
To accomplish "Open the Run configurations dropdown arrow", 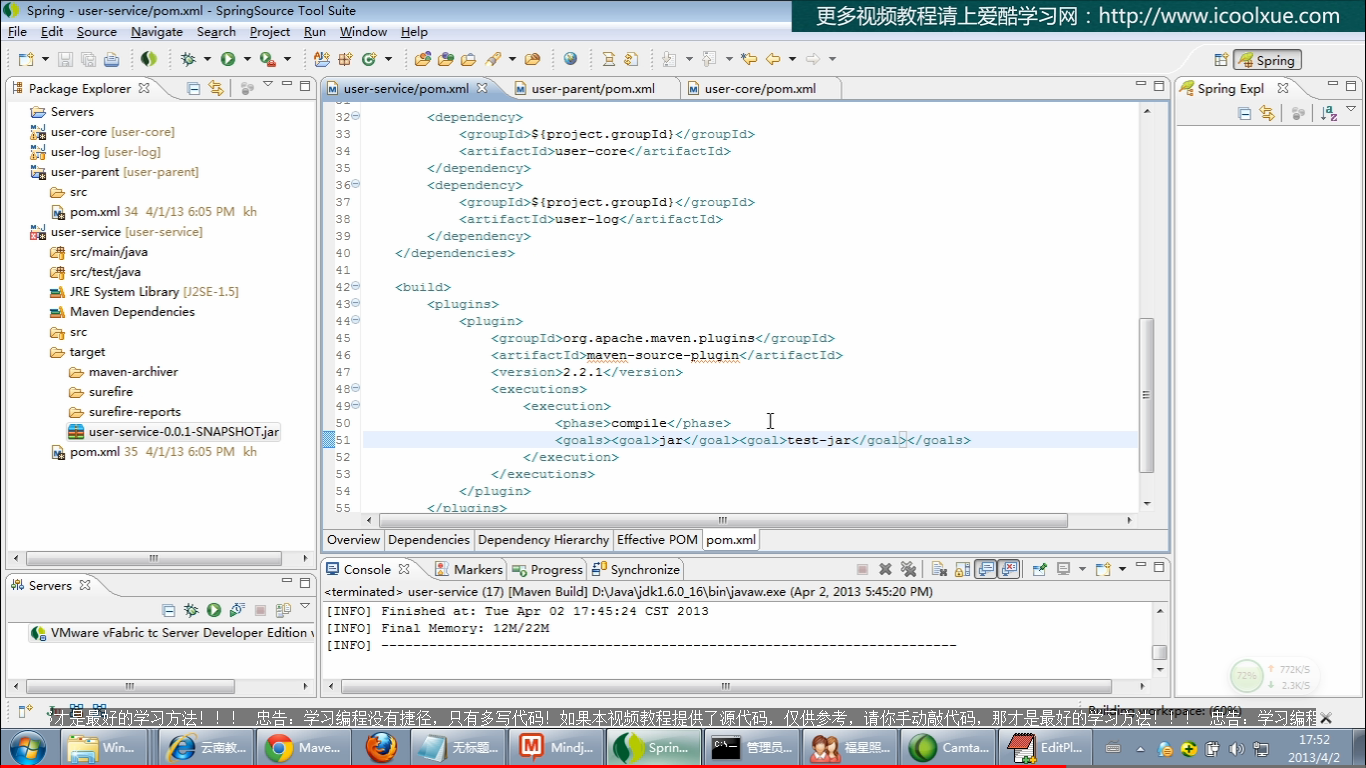I will (x=247, y=60).
